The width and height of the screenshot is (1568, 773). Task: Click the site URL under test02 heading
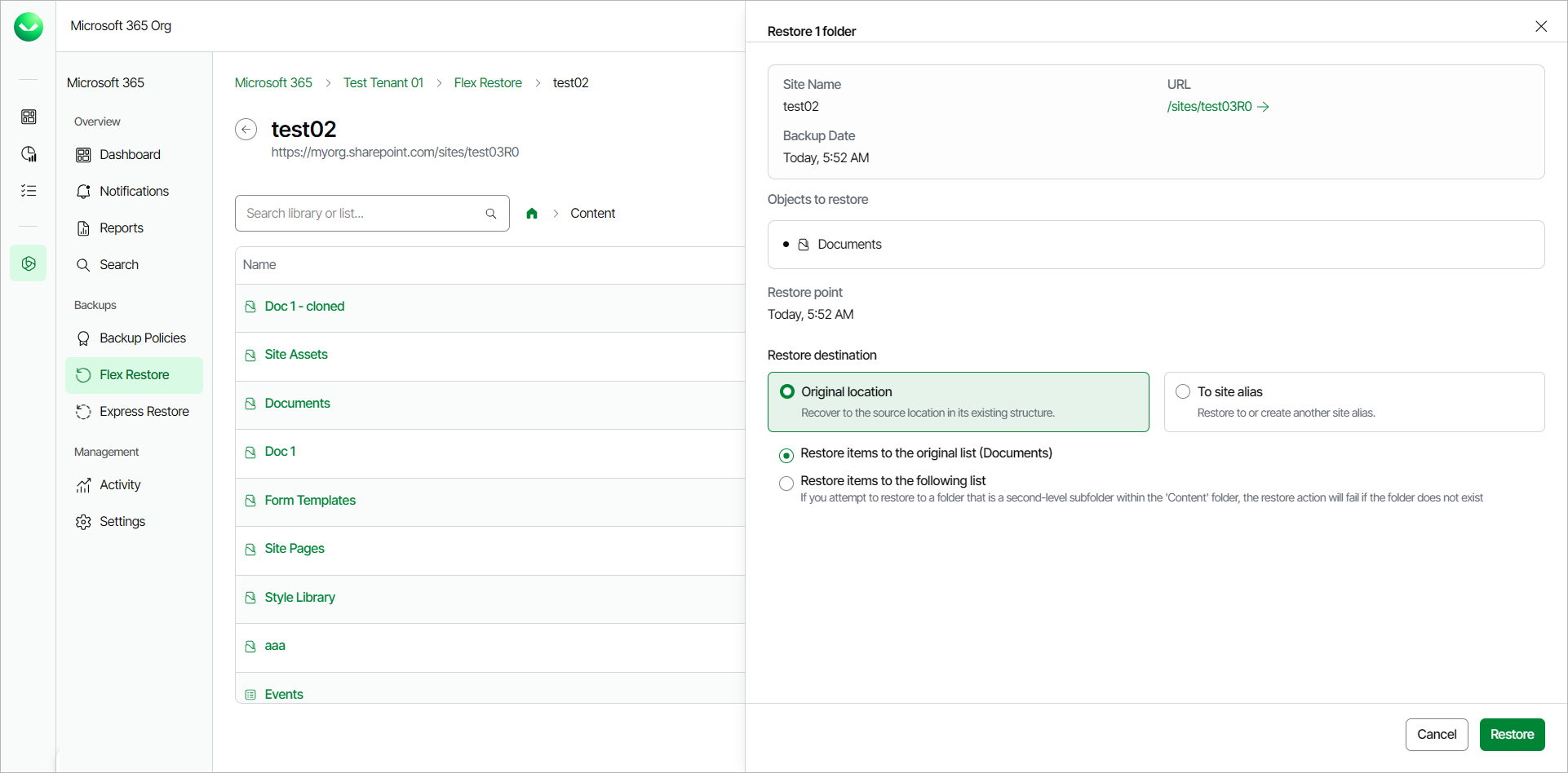(x=395, y=152)
